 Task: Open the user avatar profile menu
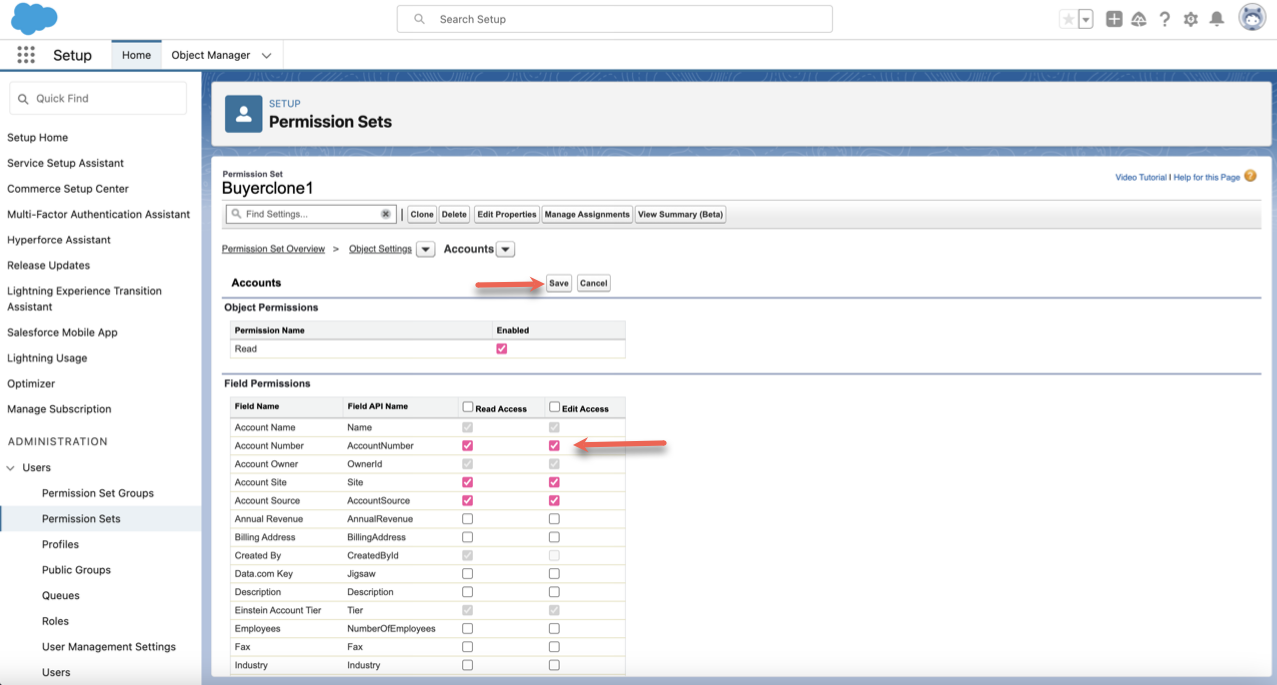point(1251,18)
